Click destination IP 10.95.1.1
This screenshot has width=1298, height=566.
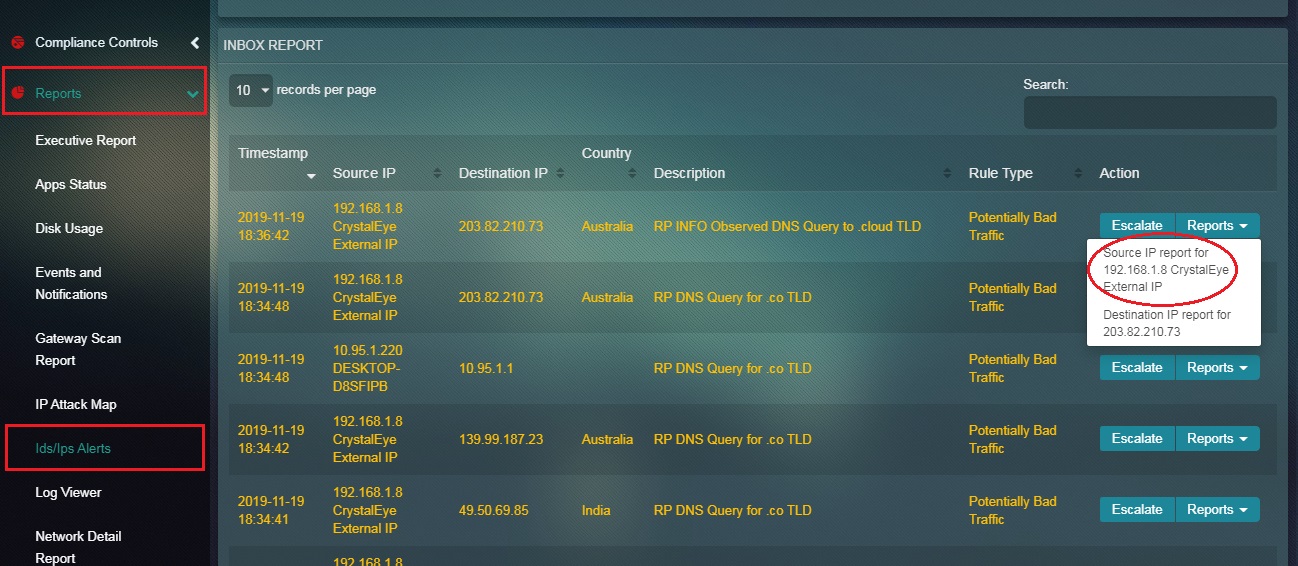(x=486, y=369)
